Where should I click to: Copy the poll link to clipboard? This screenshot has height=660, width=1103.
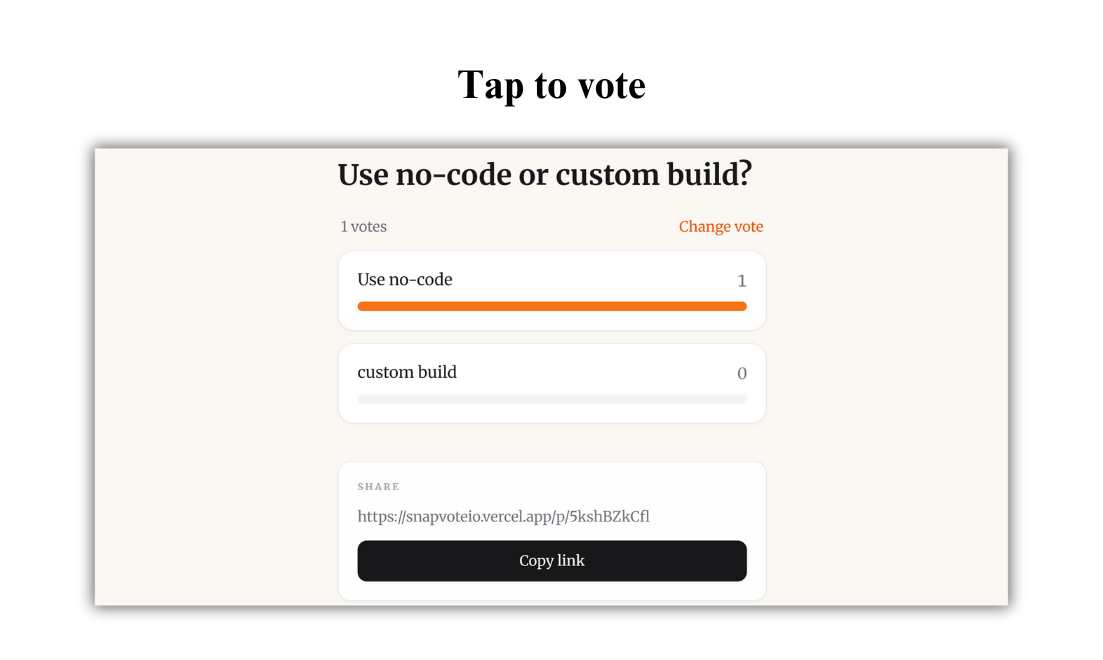coord(552,560)
